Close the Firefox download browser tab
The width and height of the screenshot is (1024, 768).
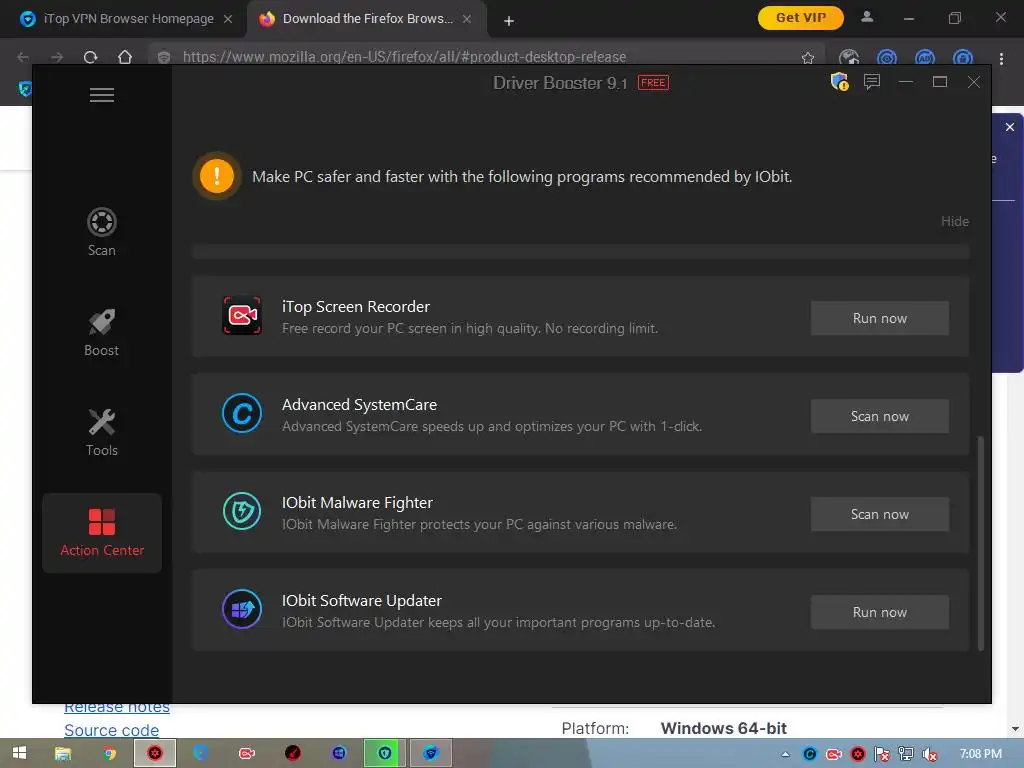[x=467, y=19]
